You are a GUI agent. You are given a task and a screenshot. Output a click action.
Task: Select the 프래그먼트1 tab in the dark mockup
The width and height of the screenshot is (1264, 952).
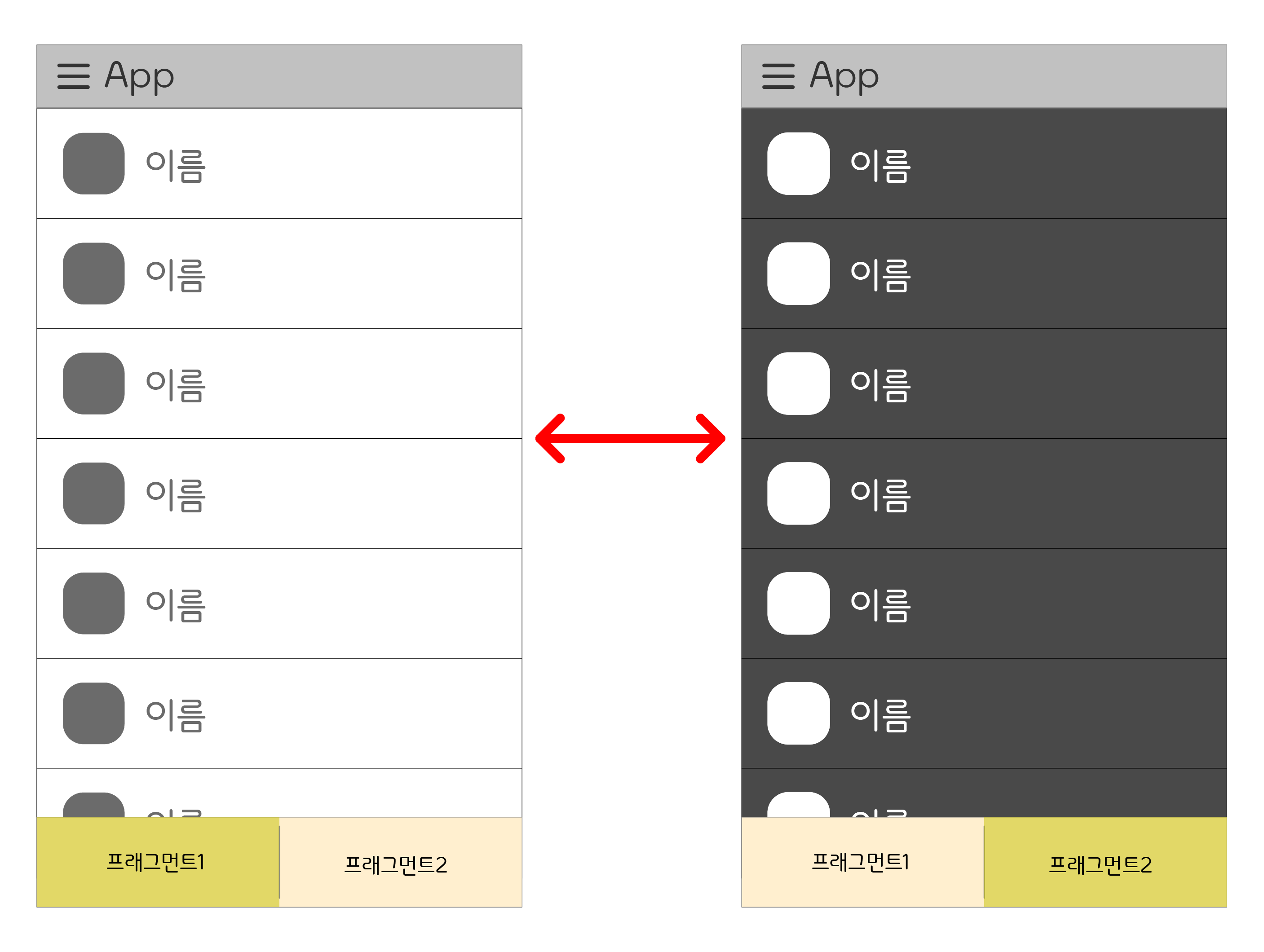(863, 862)
